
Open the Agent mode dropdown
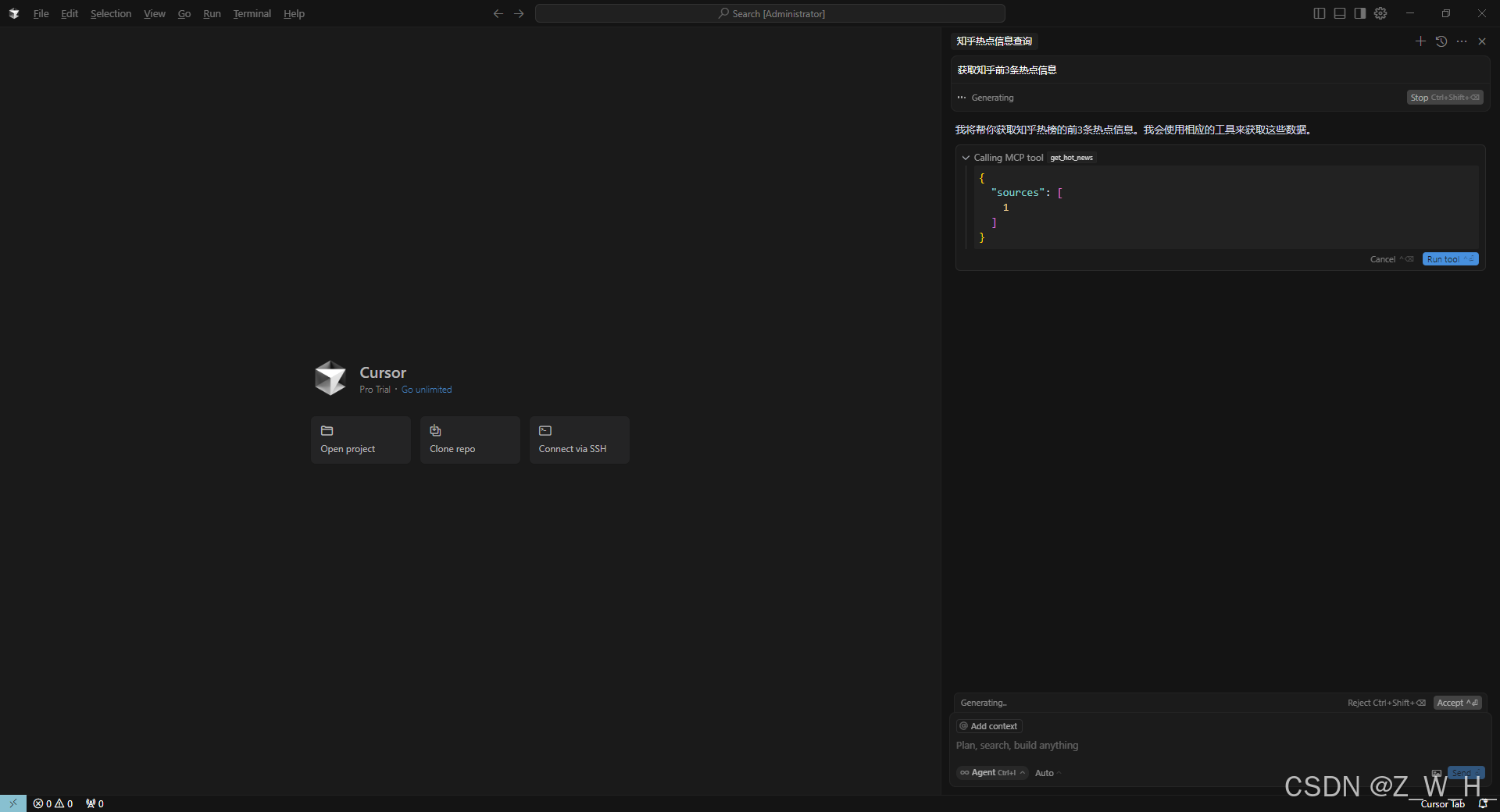992,773
